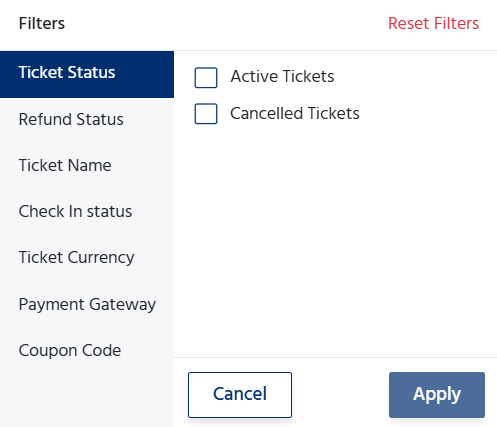The width and height of the screenshot is (497, 427).
Task: Tick the Cancelled Tickets checkbox
Action: point(206,114)
